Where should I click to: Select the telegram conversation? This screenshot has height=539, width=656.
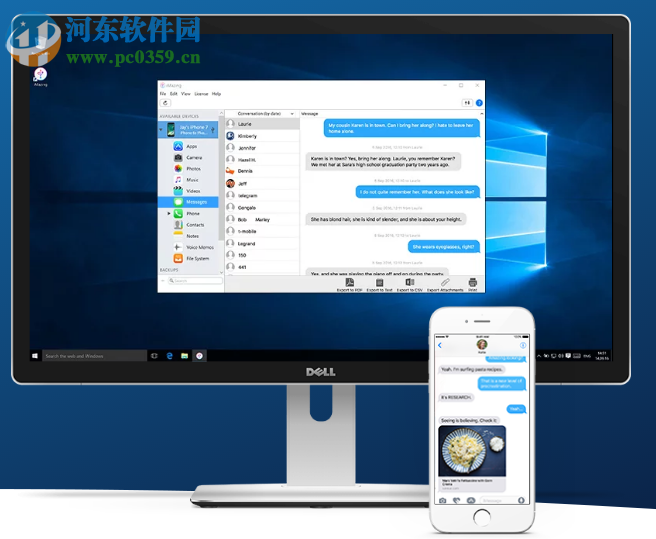click(262, 195)
